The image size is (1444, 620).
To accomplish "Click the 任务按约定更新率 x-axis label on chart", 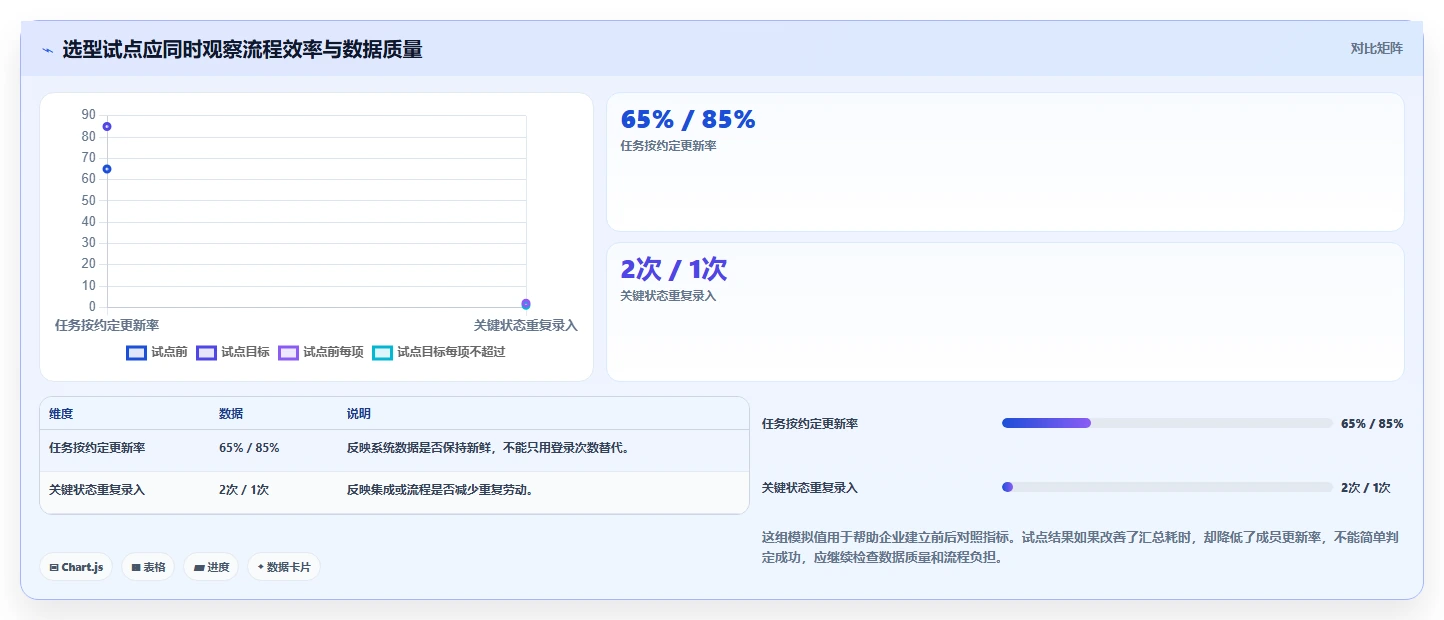I will (107, 326).
